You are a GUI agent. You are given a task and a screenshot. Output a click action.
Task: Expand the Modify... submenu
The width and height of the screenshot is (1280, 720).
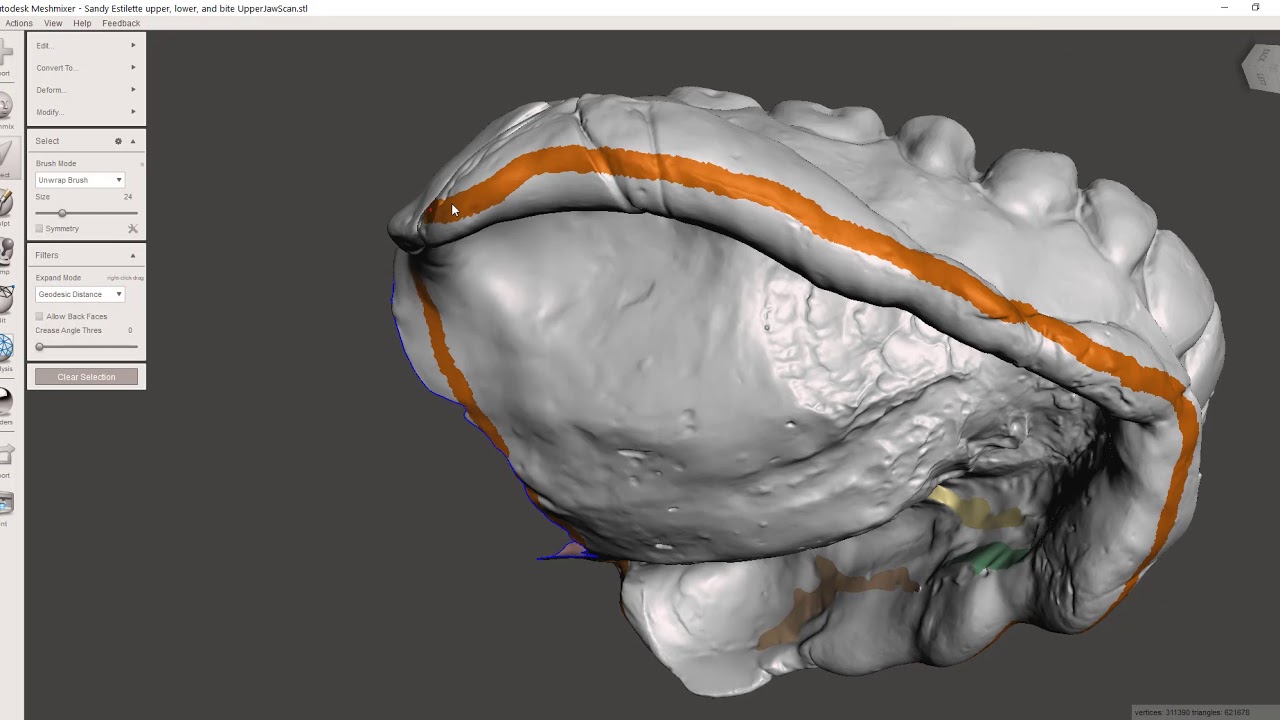pos(86,112)
